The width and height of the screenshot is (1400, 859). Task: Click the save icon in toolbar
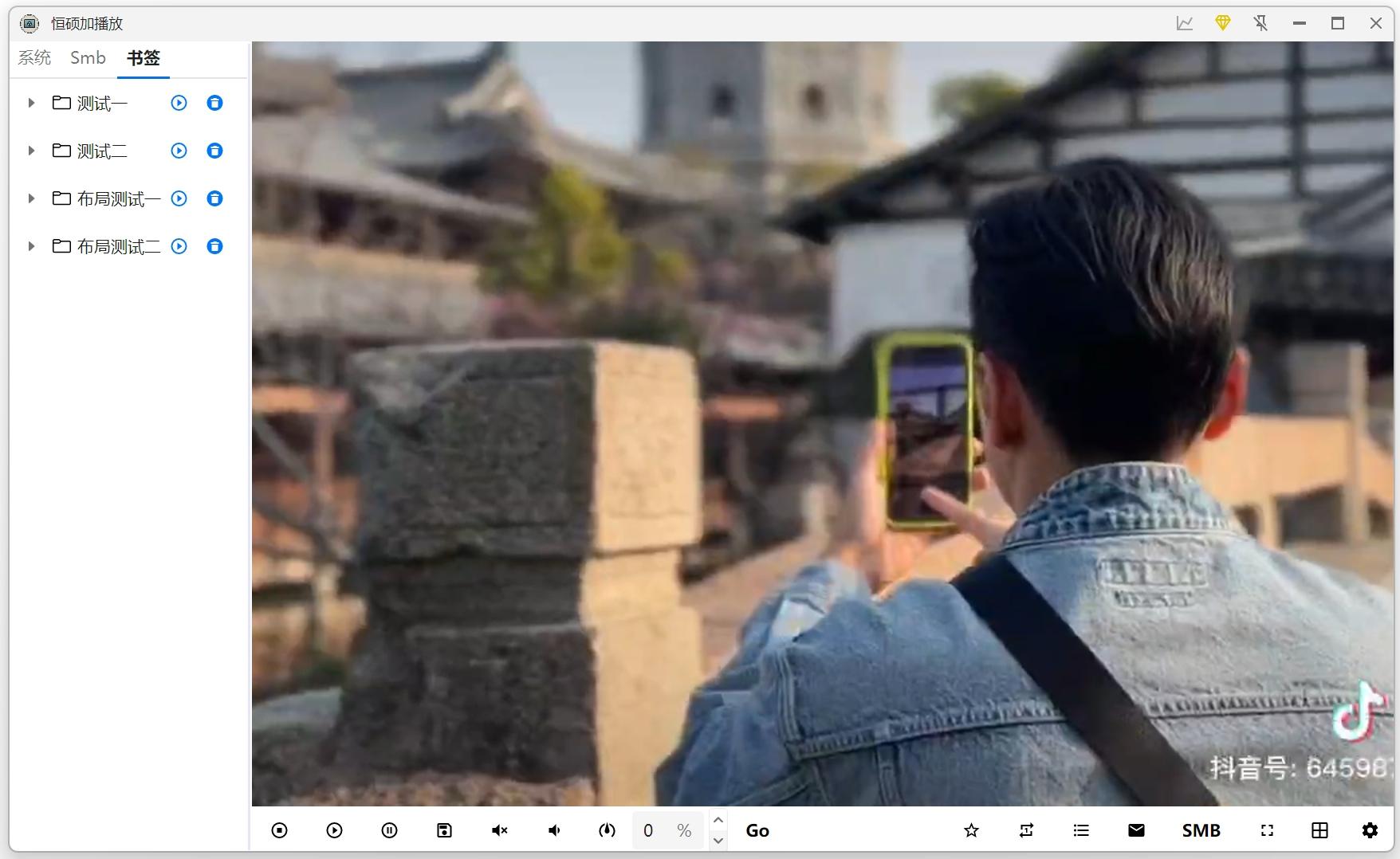point(444,830)
